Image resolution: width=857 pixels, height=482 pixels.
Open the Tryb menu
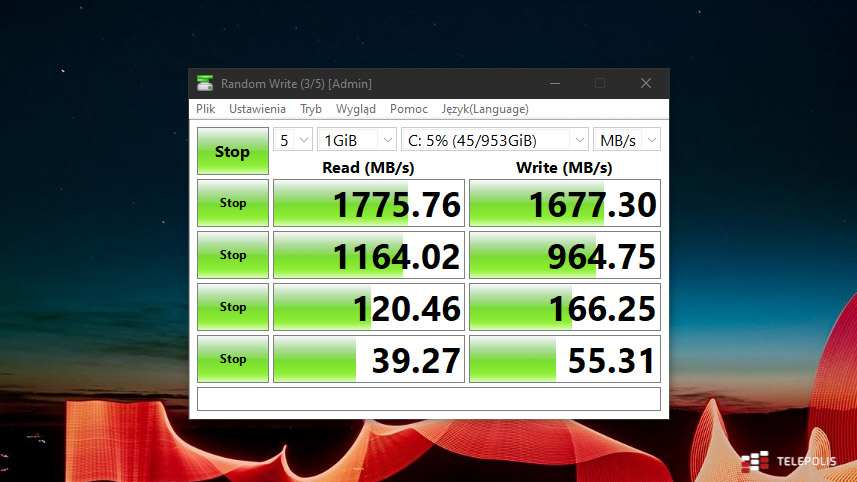pyautogui.click(x=311, y=109)
